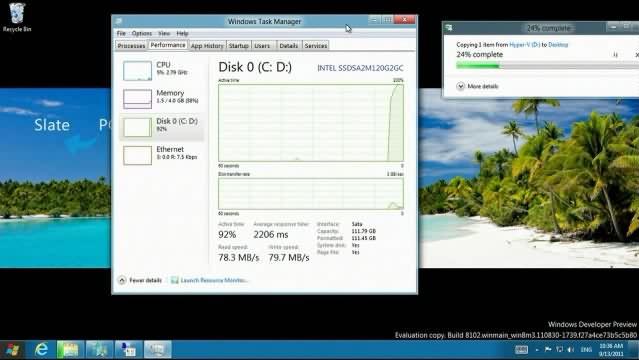
Task: Open the Services tab
Action: tap(316, 46)
